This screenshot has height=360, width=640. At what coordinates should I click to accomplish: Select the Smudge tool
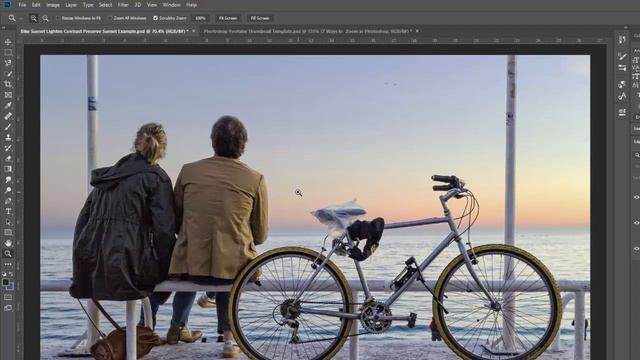pos(8,180)
